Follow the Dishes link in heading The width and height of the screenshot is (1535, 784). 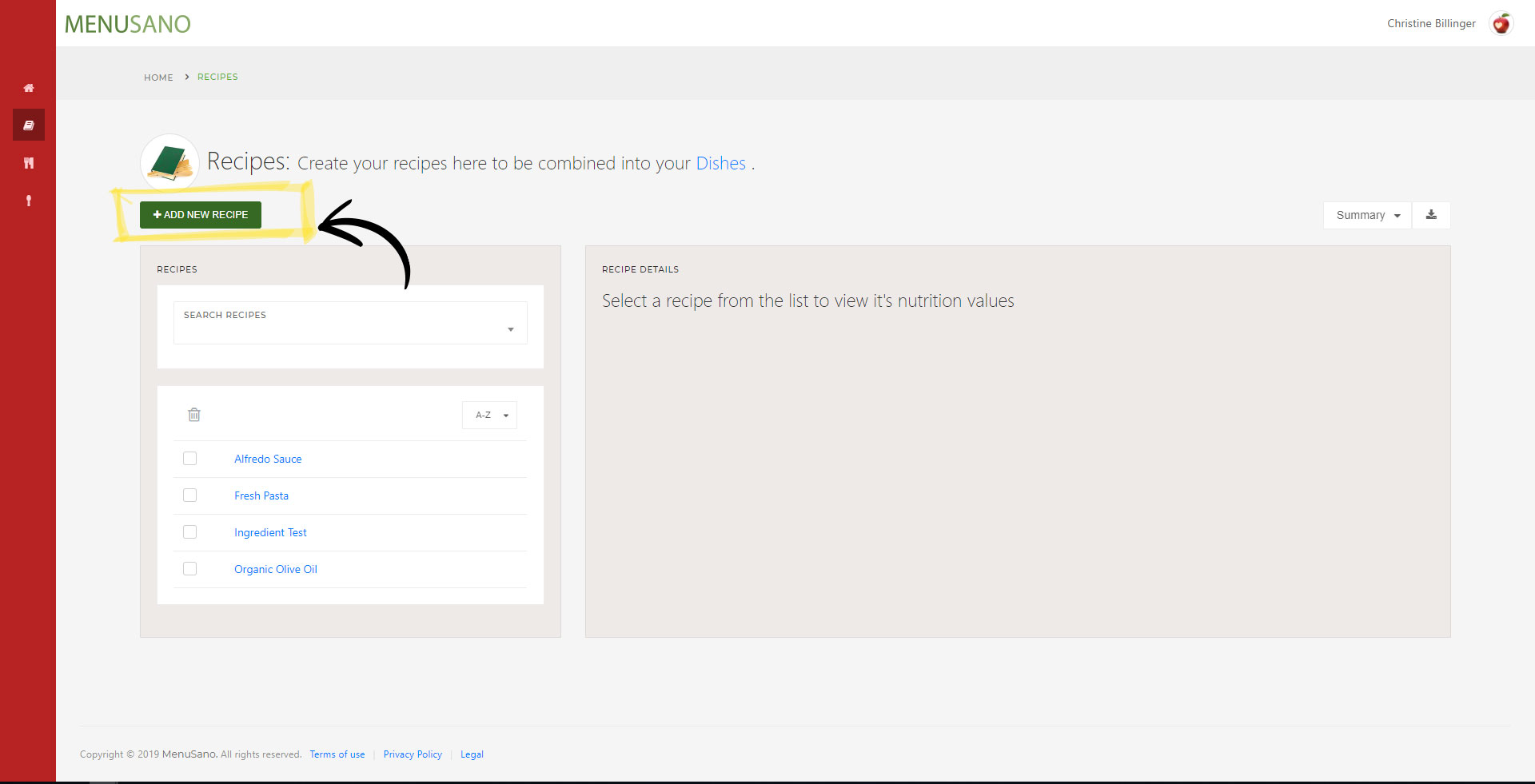click(x=720, y=163)
